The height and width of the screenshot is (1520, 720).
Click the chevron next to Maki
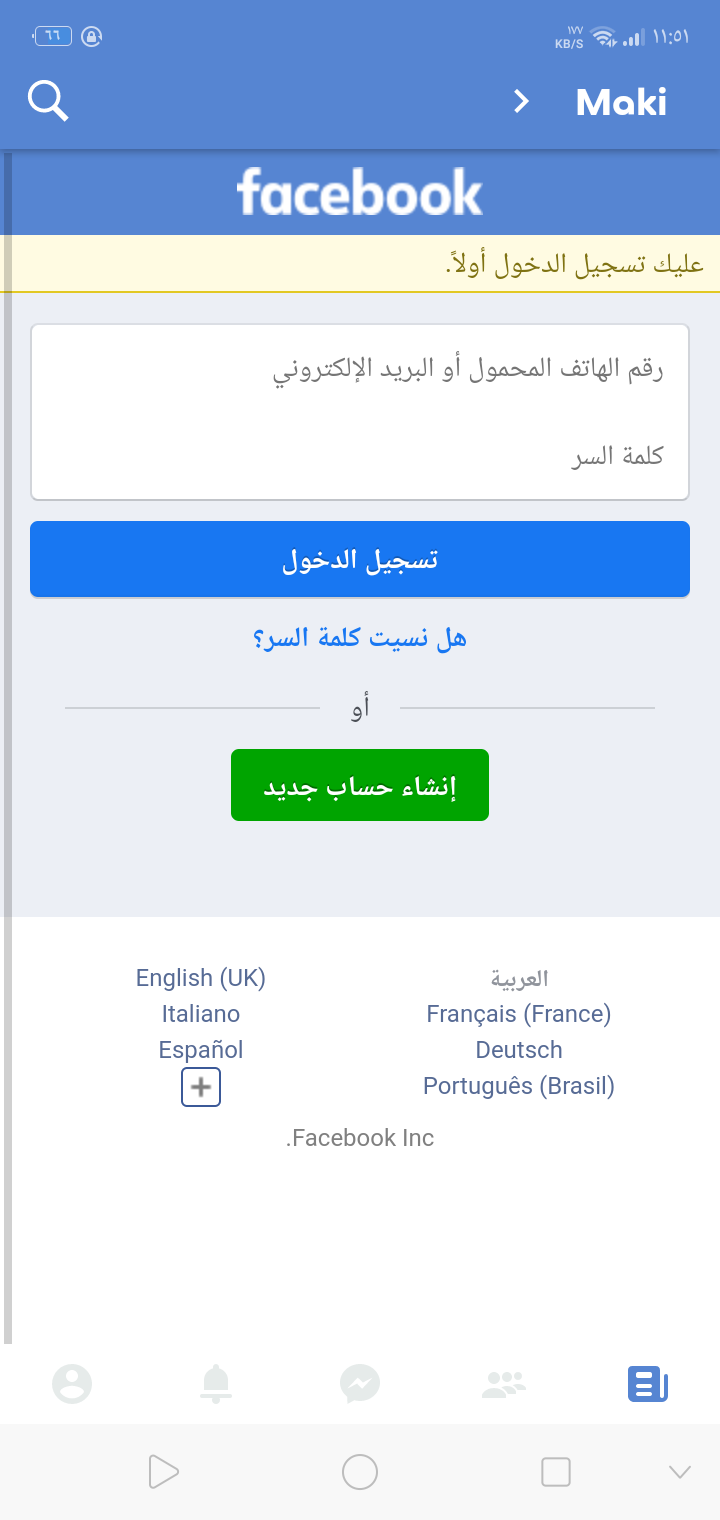pyautogui.click(x=520, y=101)
